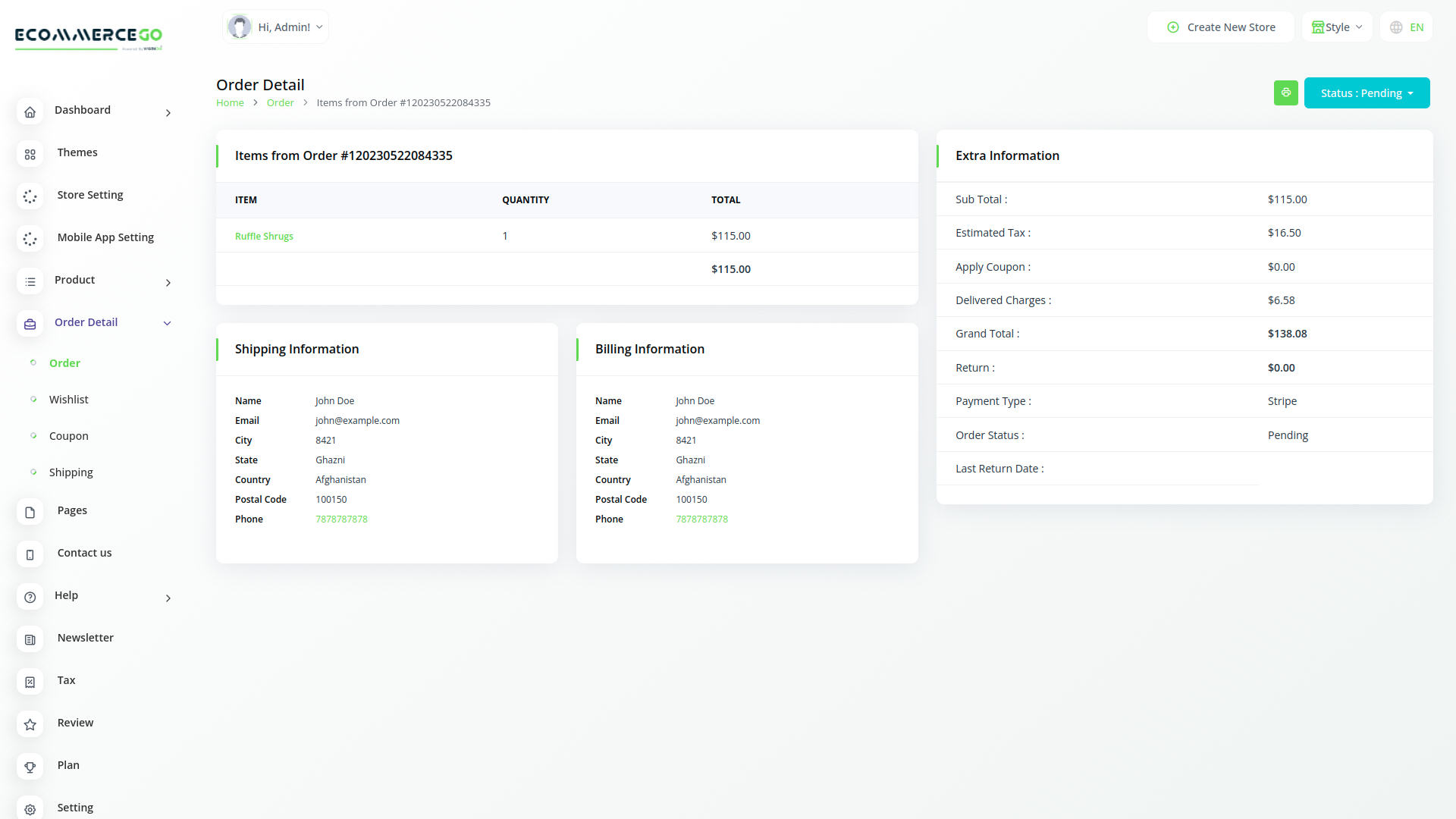Image resolution: width=1456 pixels, height=819 pixels.
Task: Click the green print order icon
Action: point(1285,93)
